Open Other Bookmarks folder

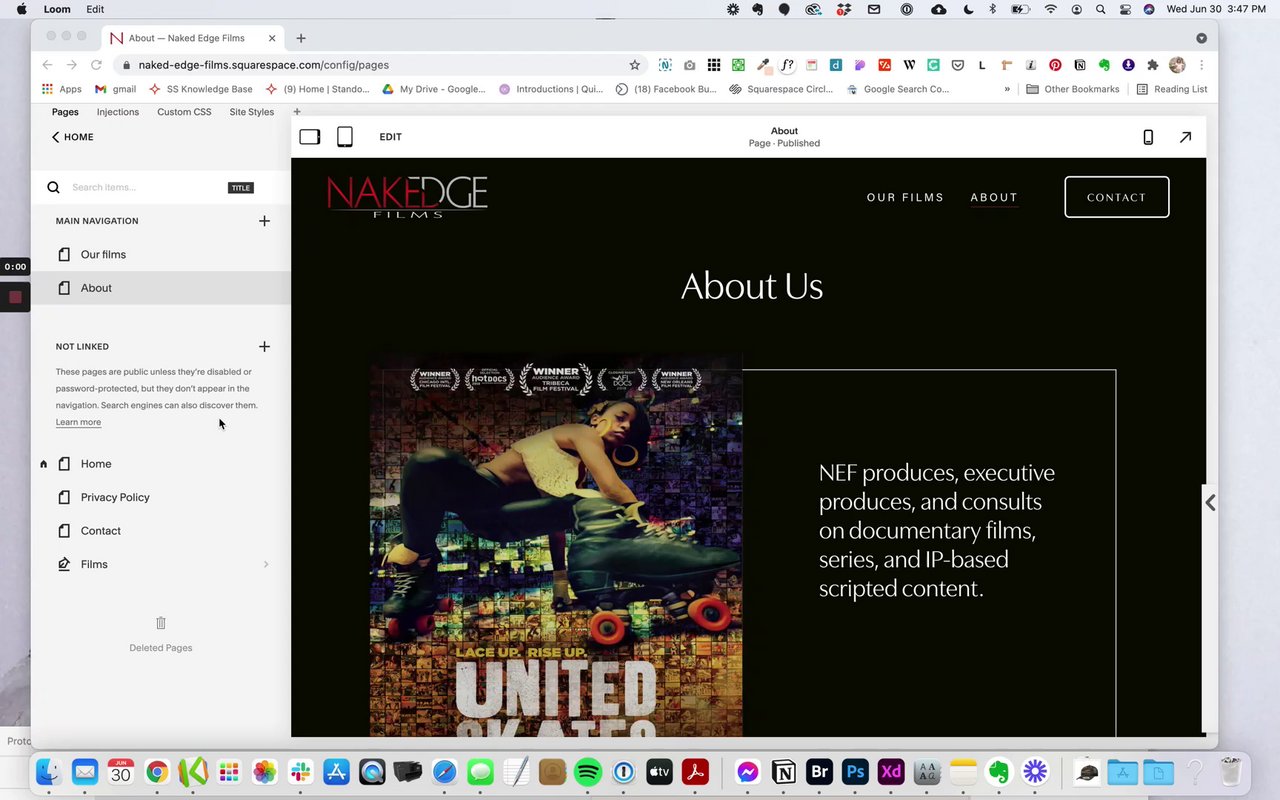[x=1073, y=89]
